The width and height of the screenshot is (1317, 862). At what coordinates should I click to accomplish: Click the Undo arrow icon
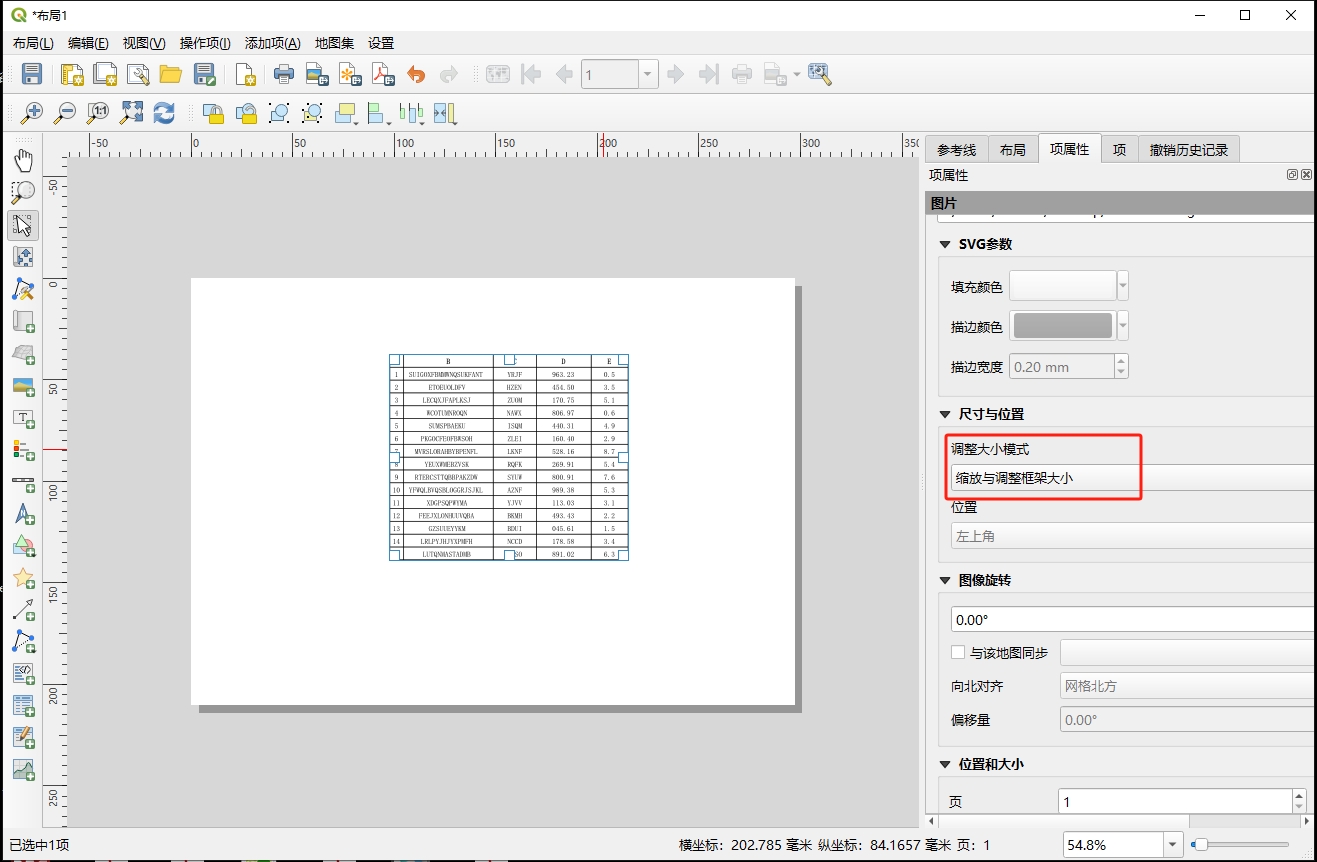(416, 74)
